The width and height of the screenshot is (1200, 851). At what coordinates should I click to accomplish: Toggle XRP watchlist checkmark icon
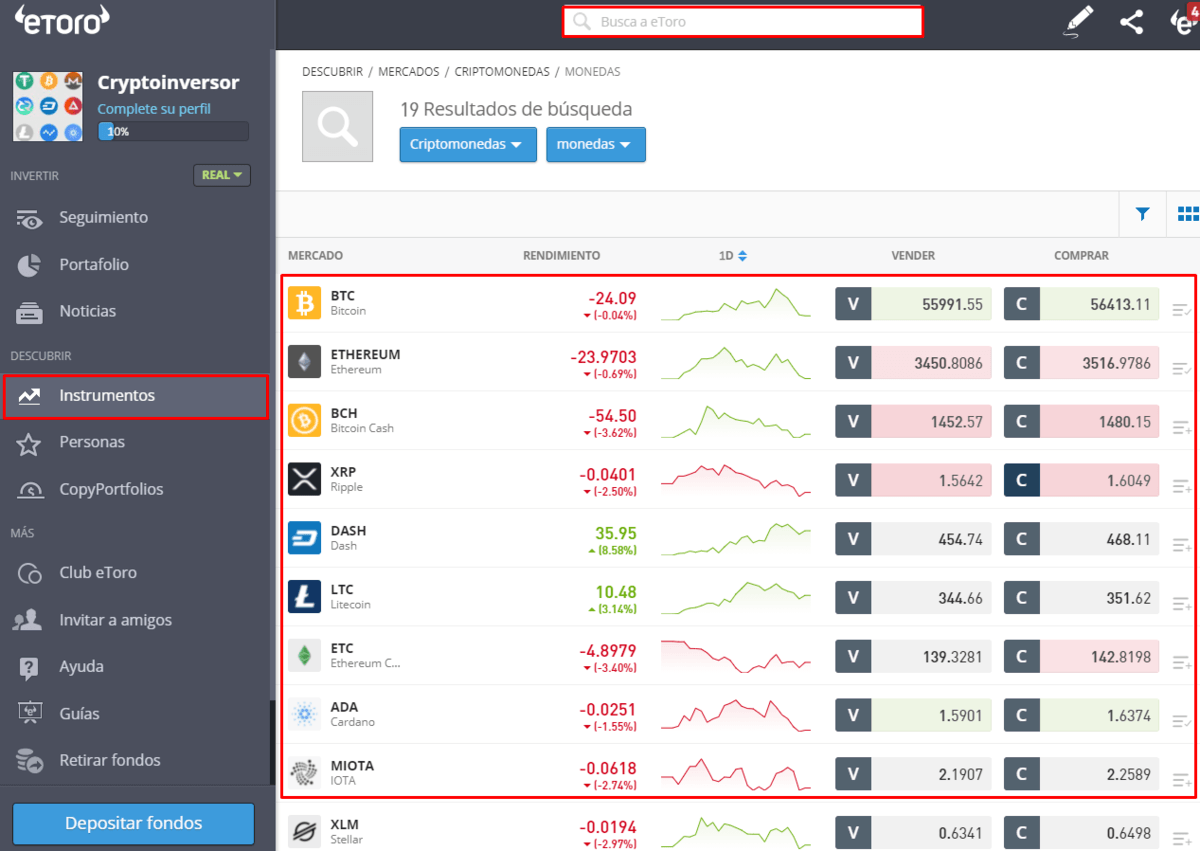pyautogui.click(x=1181, y=486)
